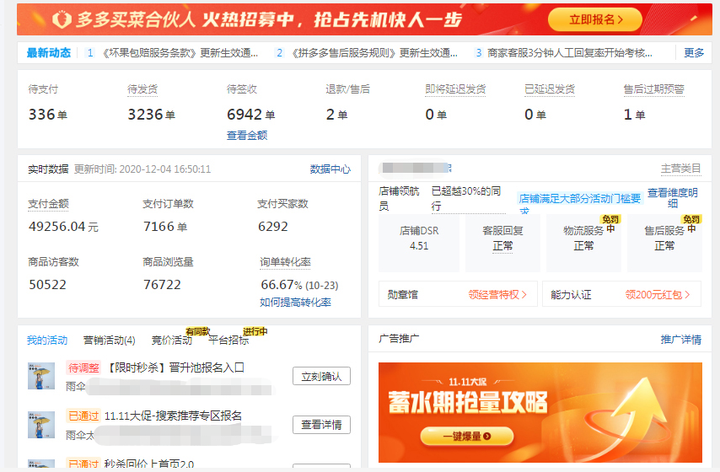Click 免罚中 badge on 售后服务 card
Image resolution: width=720 pixels, height=472 pixels.
pyautogui.click(x=692, y=224)
